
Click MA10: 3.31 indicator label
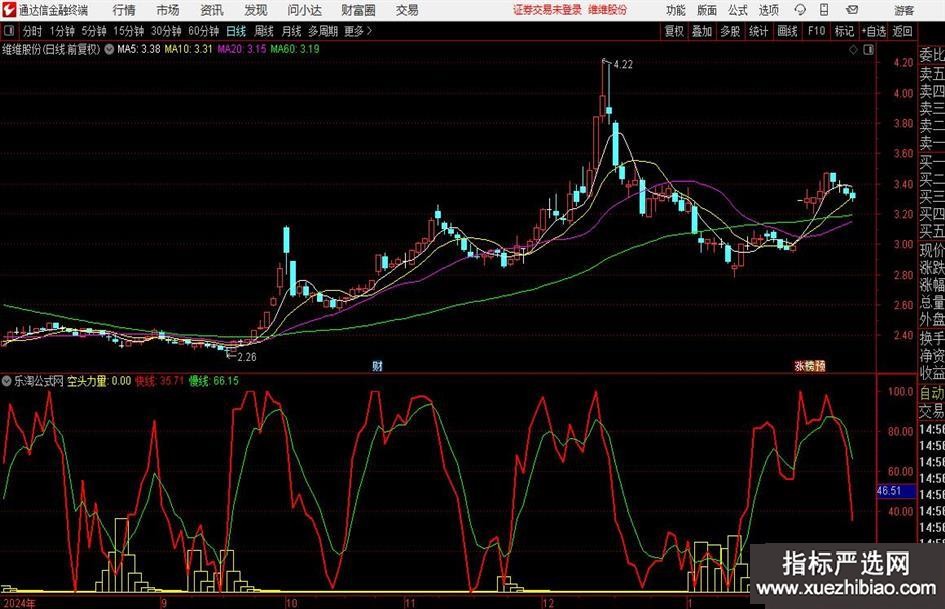tap(189, 49)
